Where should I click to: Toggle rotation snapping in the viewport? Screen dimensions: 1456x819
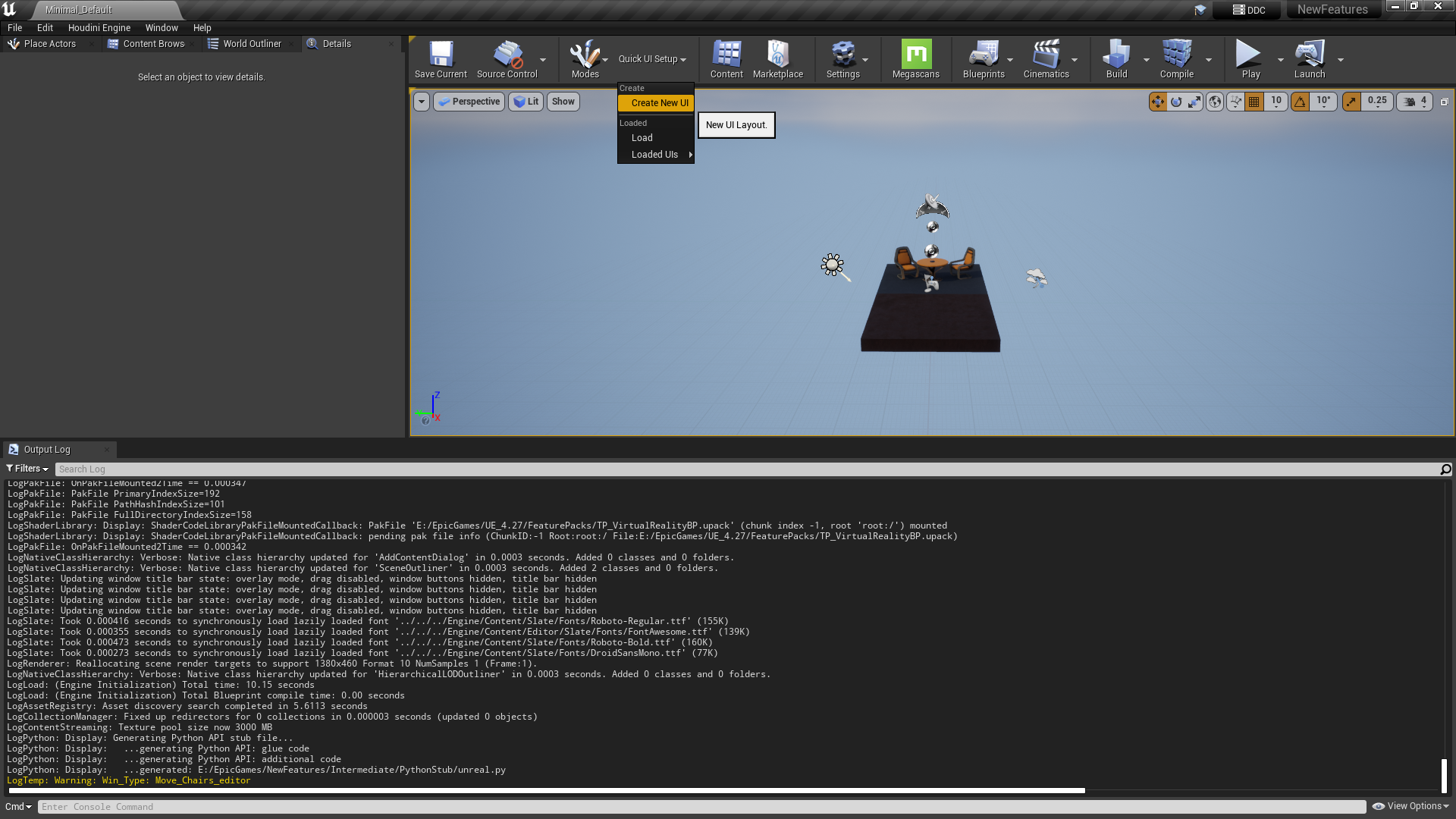pos(1301,101)
